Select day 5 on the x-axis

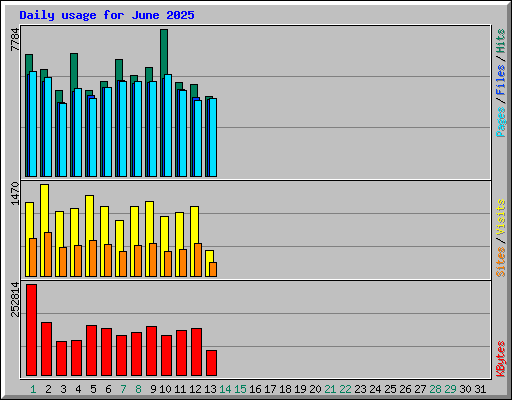tap(93, 389)
